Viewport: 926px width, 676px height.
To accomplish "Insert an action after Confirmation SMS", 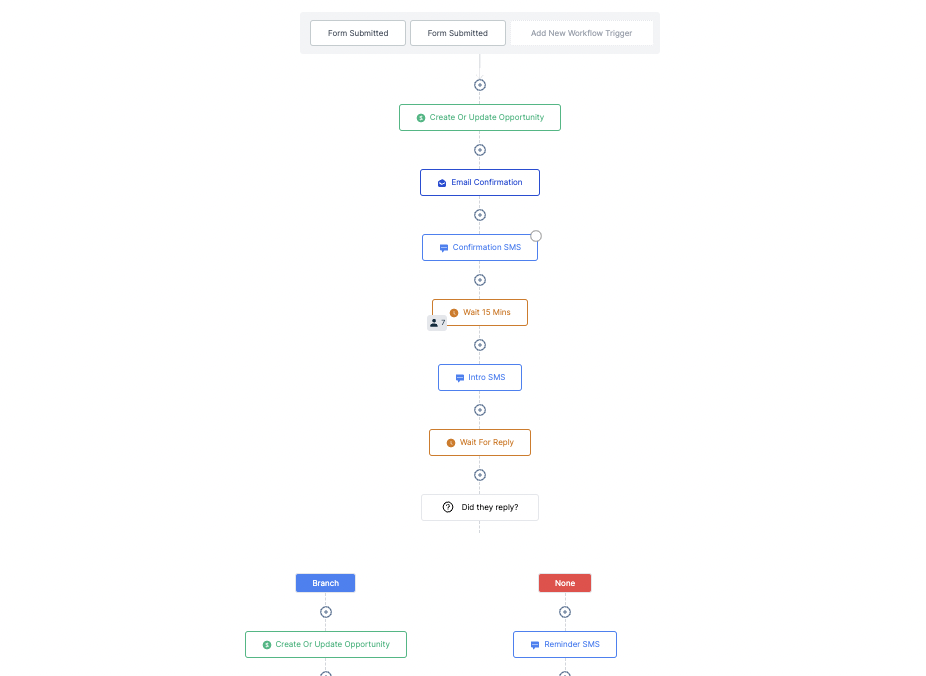I will pyautogui.click(x=480, y=280).
